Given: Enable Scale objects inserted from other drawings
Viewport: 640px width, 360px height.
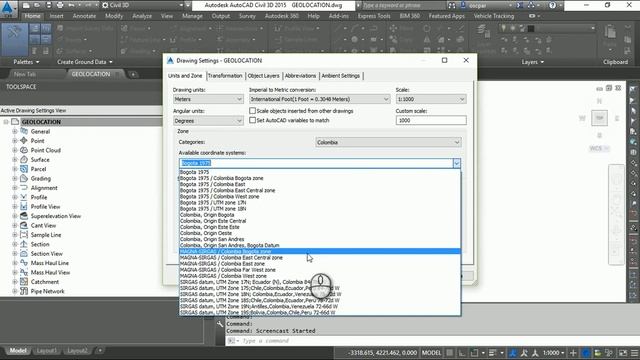Looking at the screenshot, I should [x=253, y=111].
